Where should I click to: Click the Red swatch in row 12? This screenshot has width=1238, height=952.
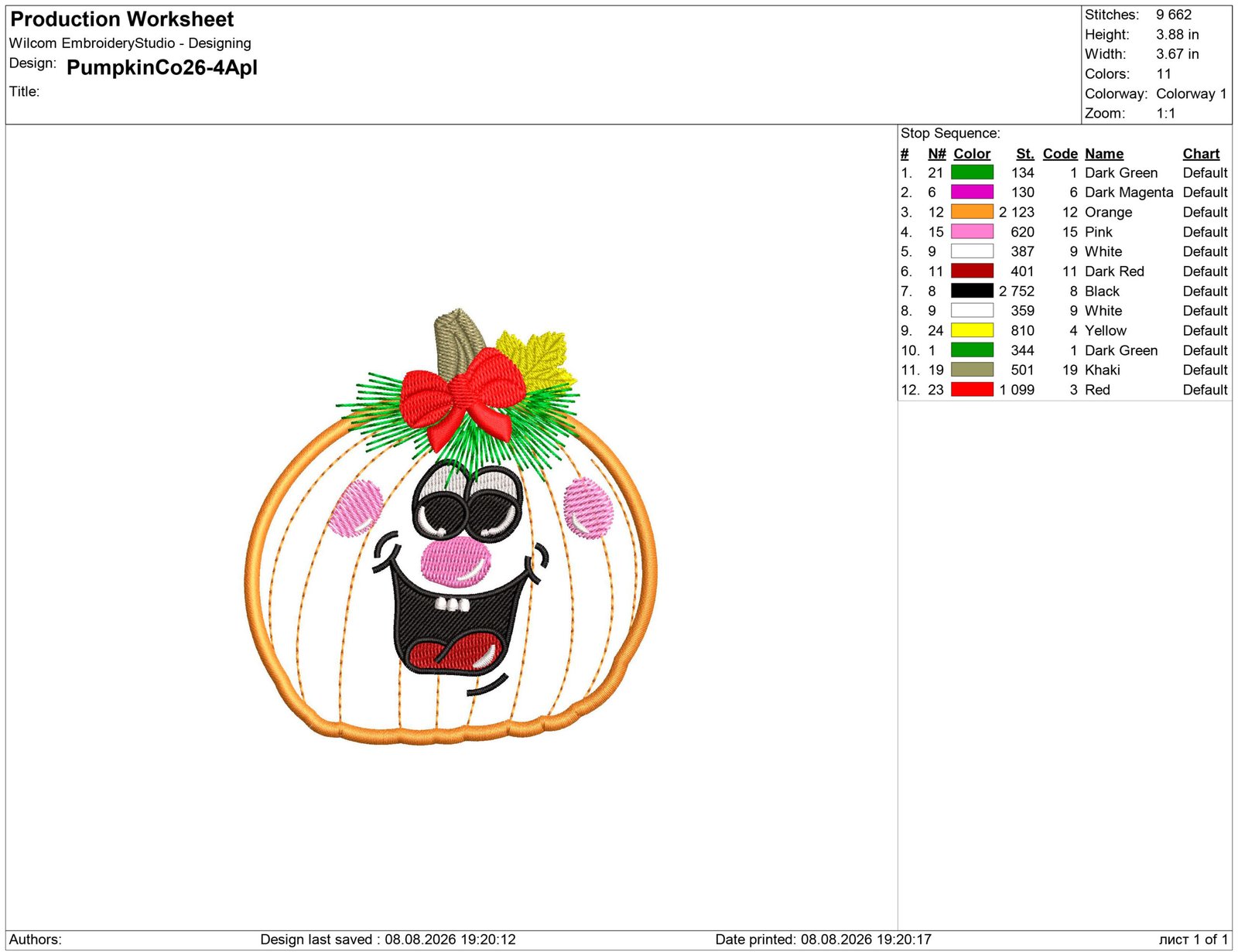tap(972, 390)
